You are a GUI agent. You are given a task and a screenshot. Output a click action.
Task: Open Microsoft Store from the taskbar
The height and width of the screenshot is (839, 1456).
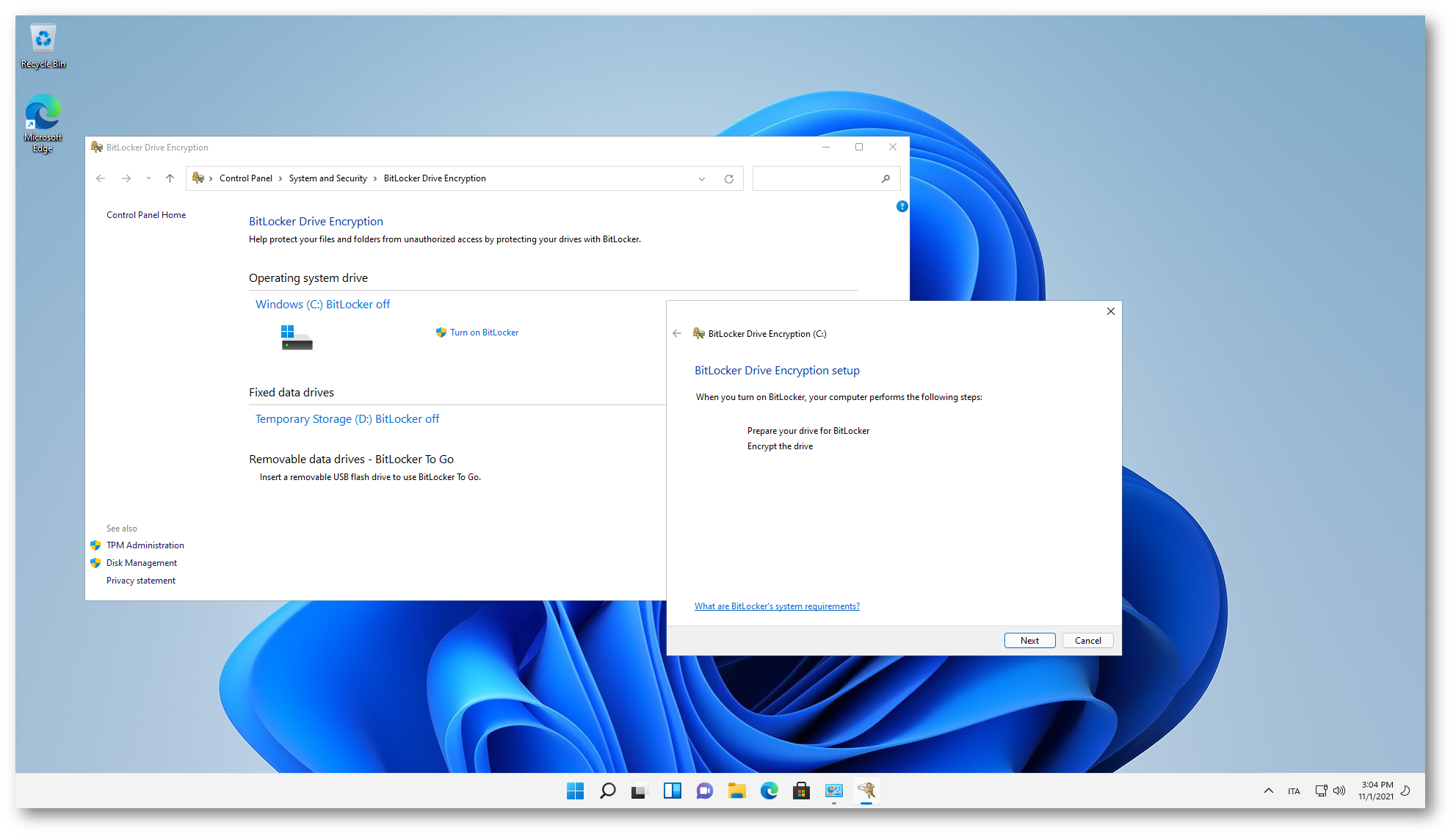click(x=801, y=791)
